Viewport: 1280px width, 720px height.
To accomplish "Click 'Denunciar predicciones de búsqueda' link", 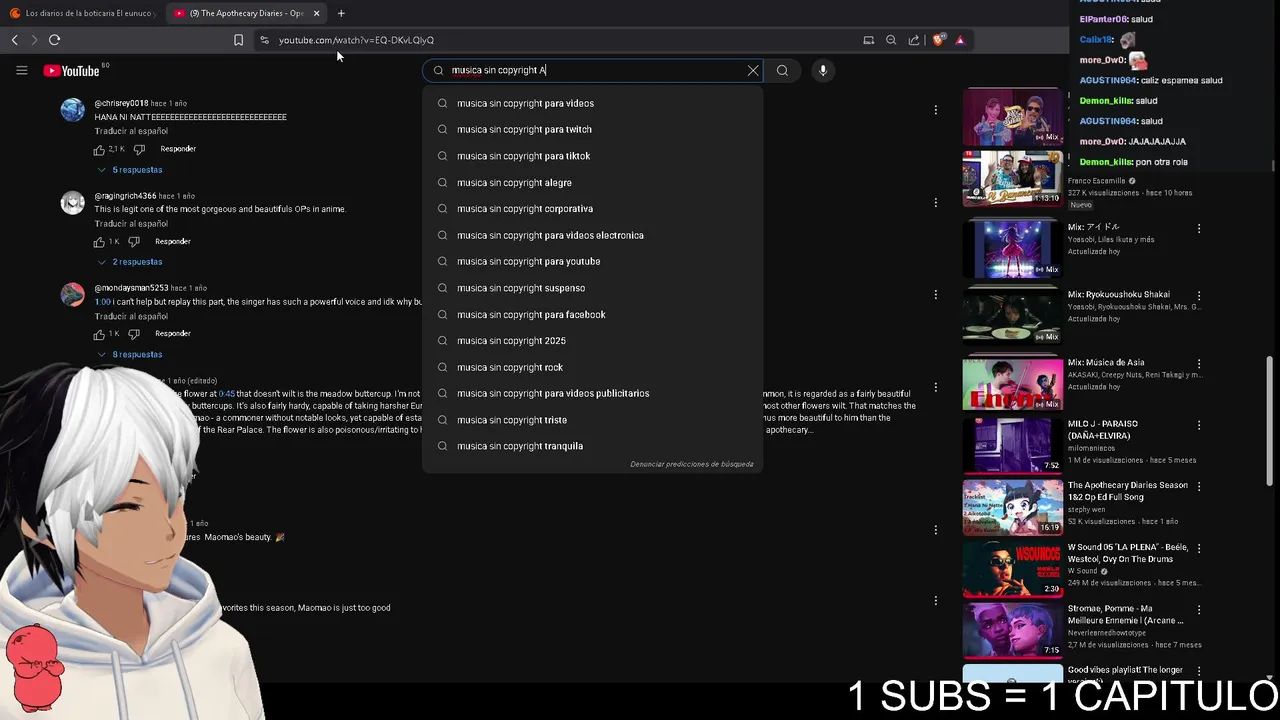I will (x=691, y=464).
